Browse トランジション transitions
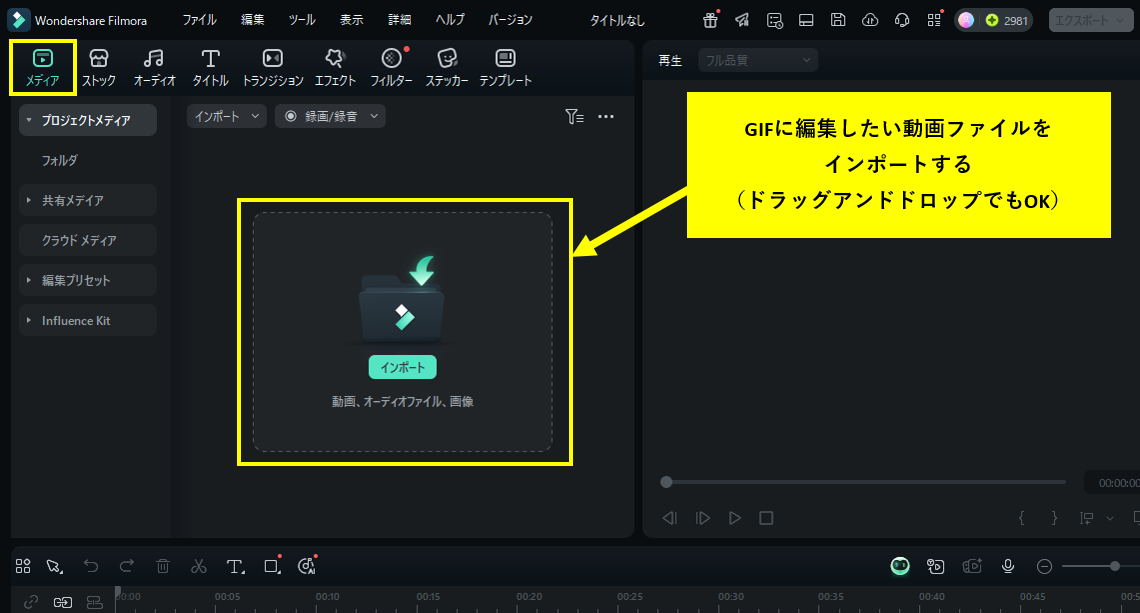 click(271, 67)
